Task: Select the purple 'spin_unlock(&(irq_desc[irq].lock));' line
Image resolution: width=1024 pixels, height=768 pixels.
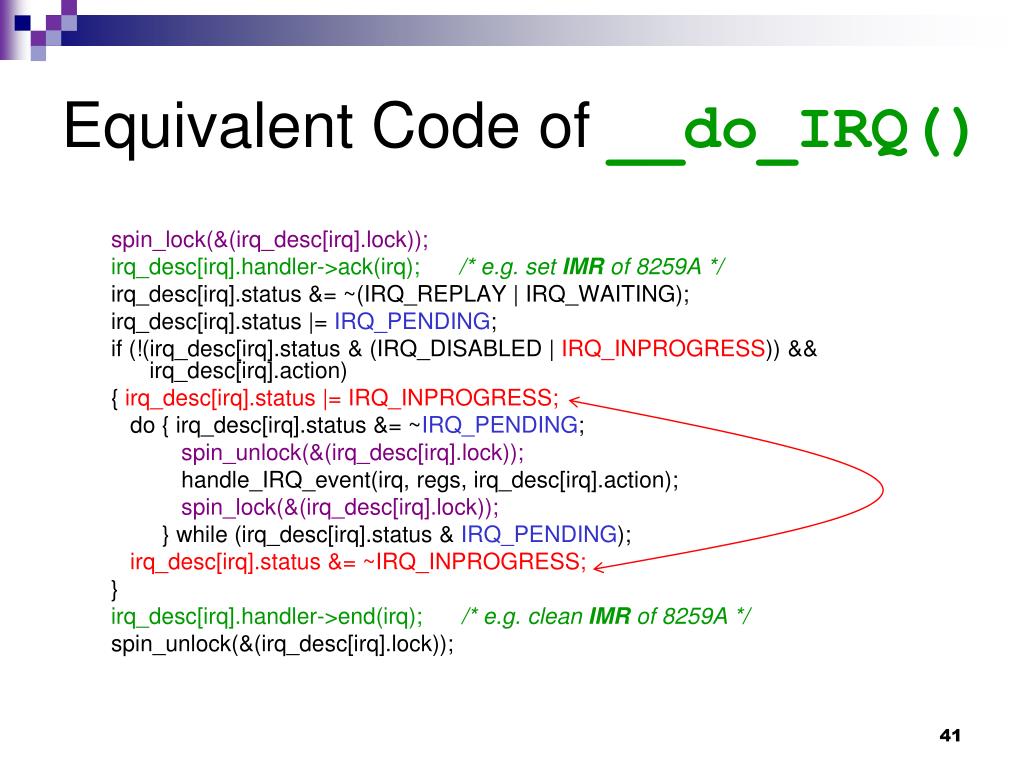Action: tap(353, 453)
